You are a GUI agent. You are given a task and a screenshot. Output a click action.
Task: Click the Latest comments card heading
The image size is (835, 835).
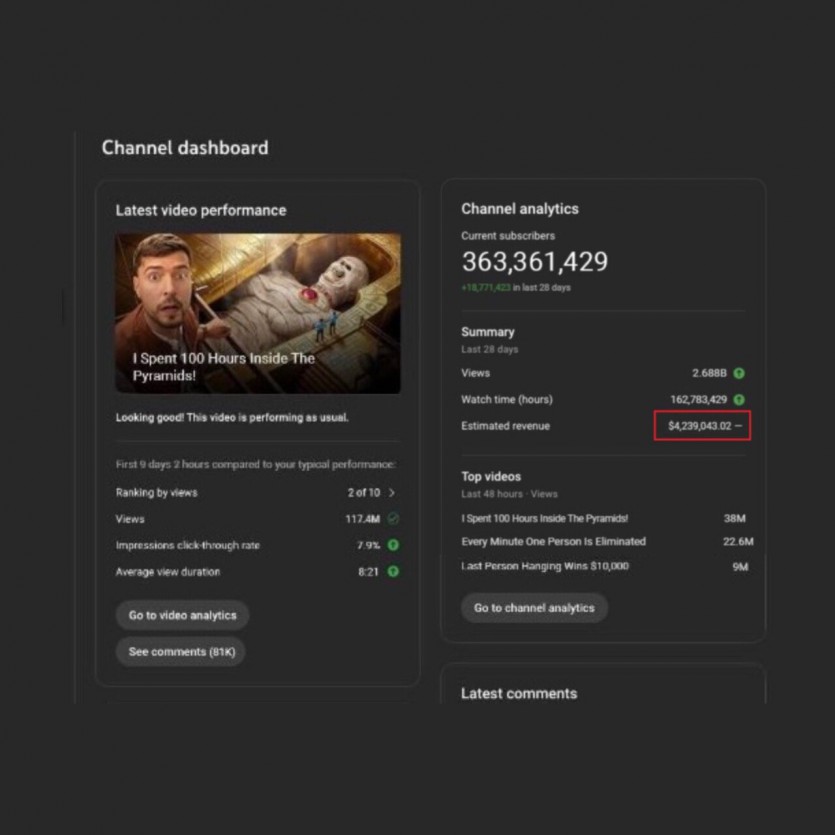coord(518,693)
